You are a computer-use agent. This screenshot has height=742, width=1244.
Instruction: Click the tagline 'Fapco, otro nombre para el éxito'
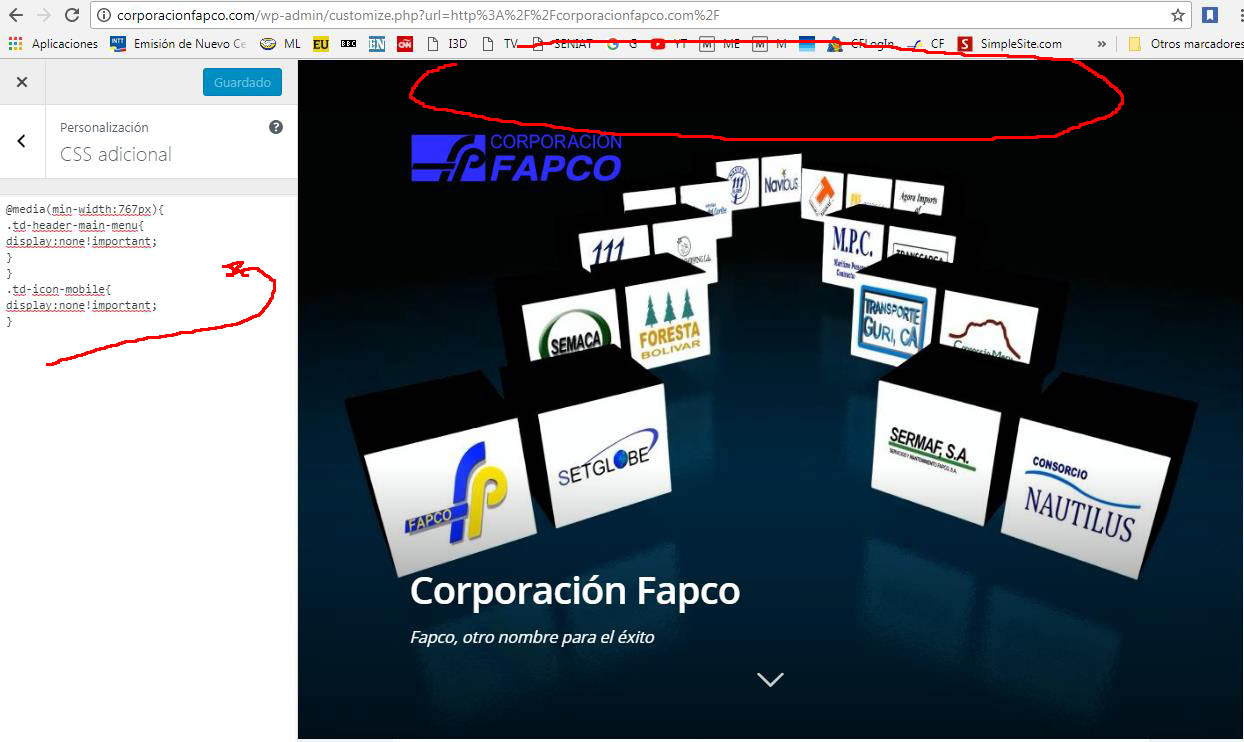532,636
